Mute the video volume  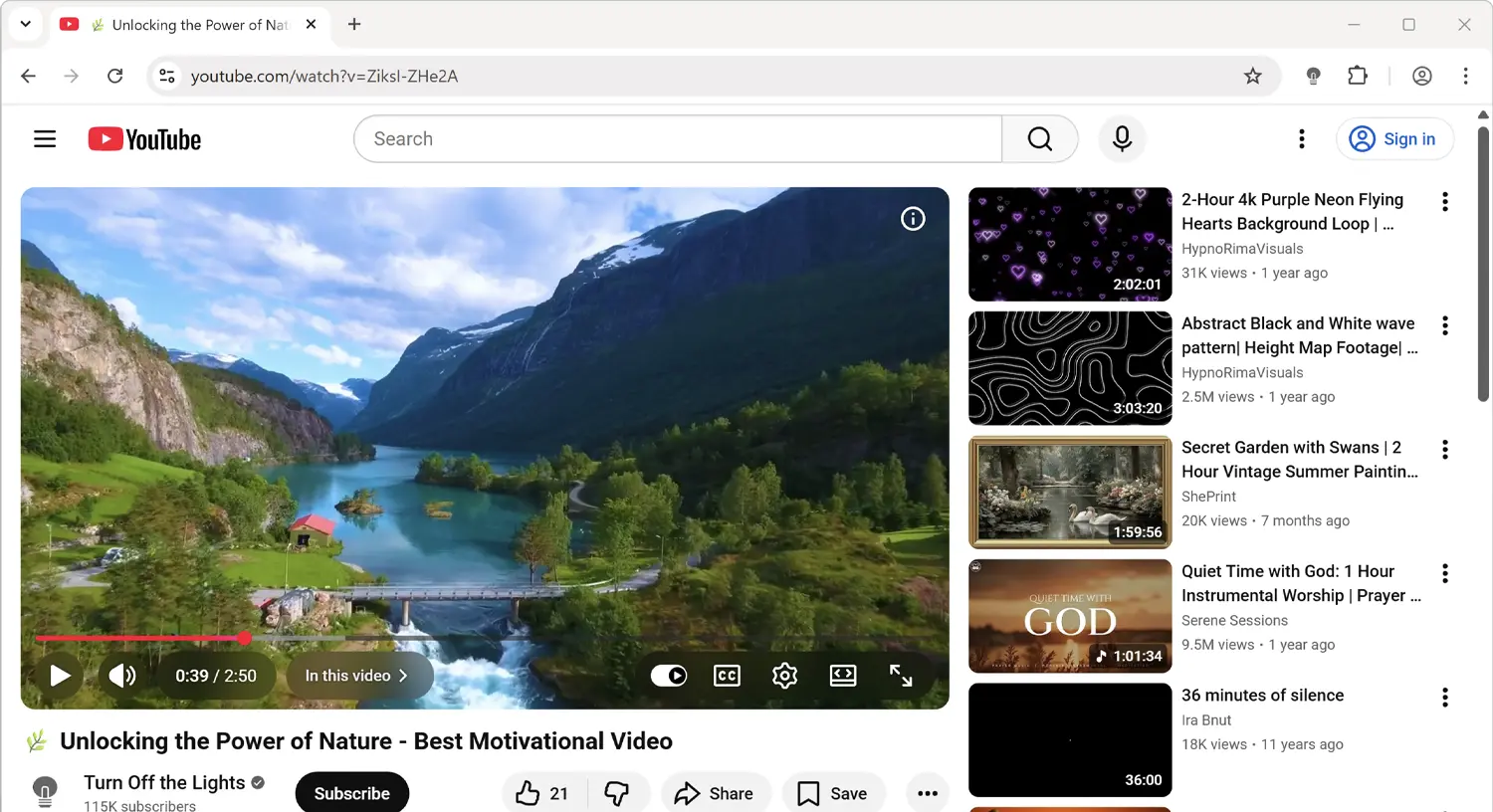pyautogui.click(x=122, y=675)
